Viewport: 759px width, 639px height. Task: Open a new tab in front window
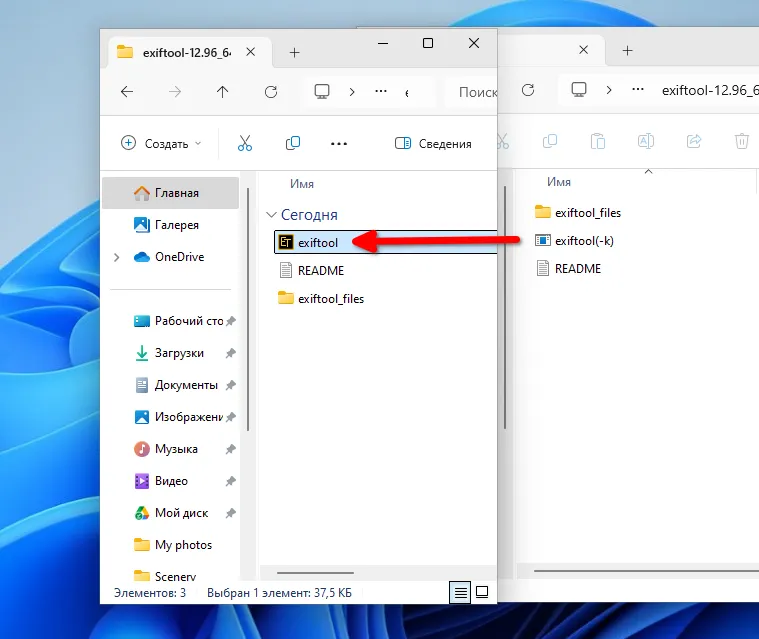click(294, 52)
